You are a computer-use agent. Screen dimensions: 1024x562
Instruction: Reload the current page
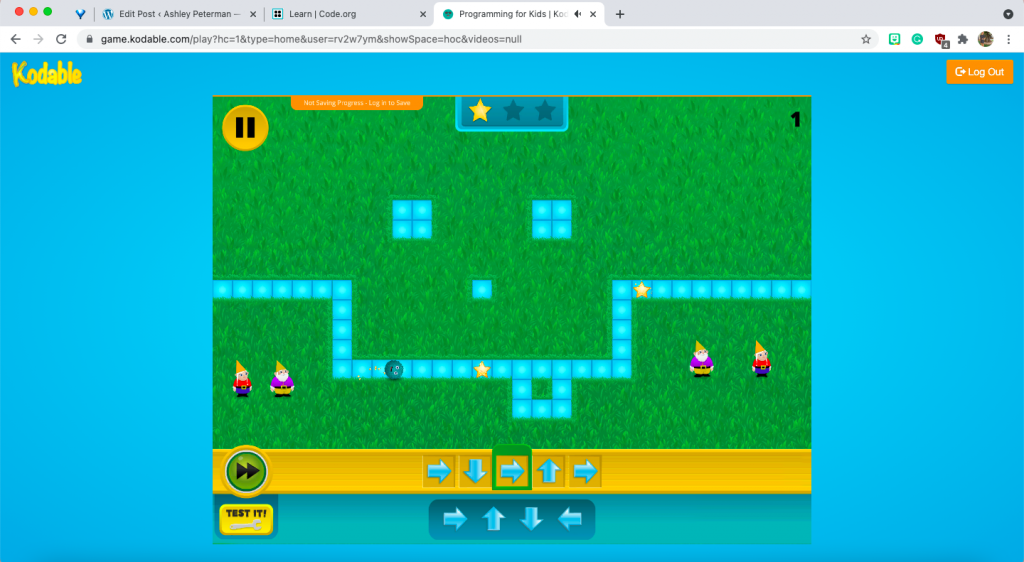(61, 39)
